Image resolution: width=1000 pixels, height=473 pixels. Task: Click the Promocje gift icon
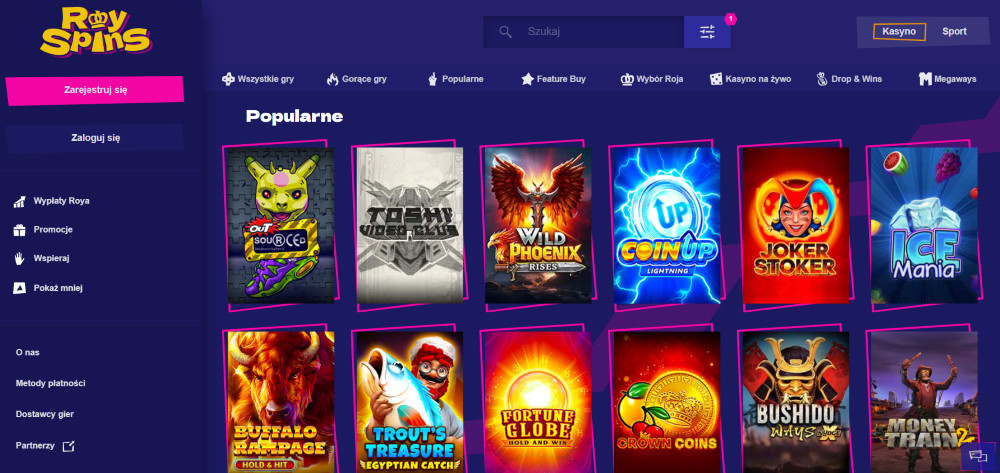coord(19,230)
